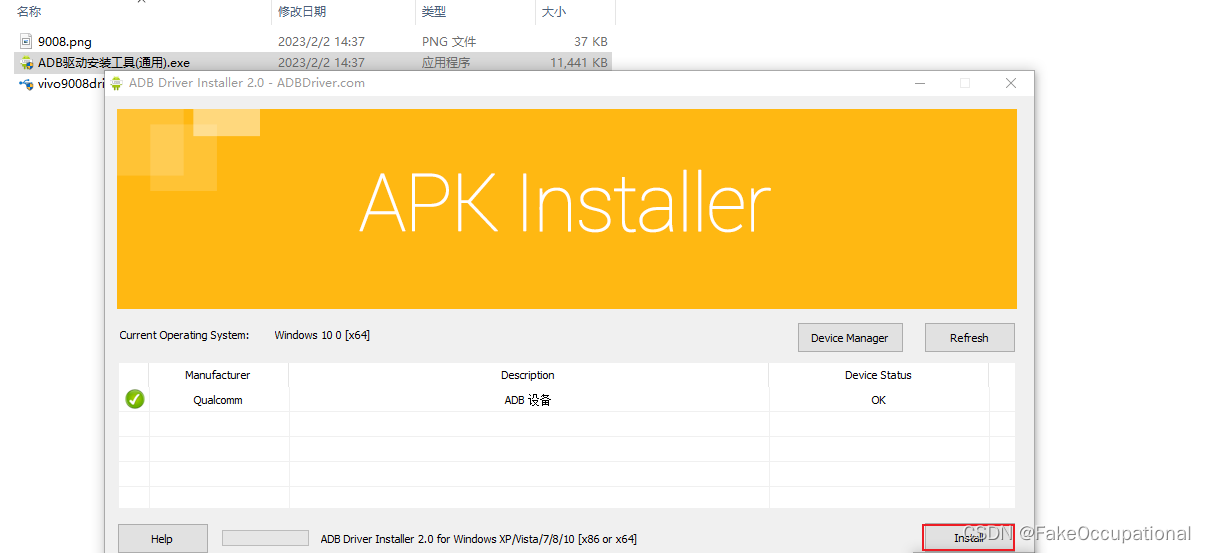Screen dimensions: 1206x553
Task: Click the Install button
Action: pyautogui.click(x=968, y=538)
